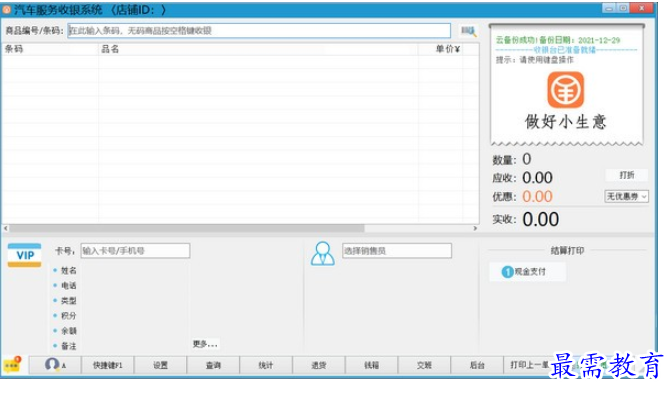Click the application icon in title bar
Viewport: 672px width, 397px height.
6,9
